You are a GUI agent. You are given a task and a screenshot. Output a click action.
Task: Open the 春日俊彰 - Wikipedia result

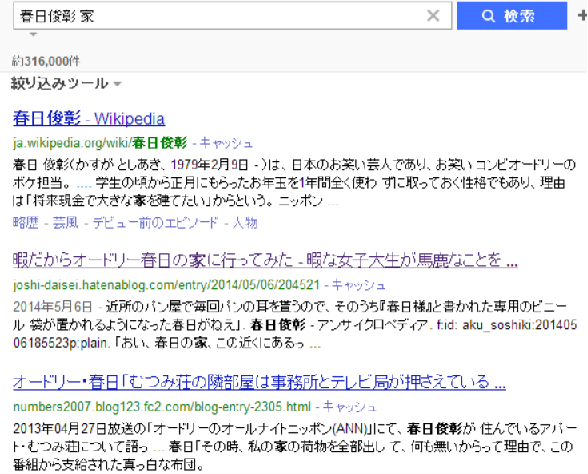(89, 119)
